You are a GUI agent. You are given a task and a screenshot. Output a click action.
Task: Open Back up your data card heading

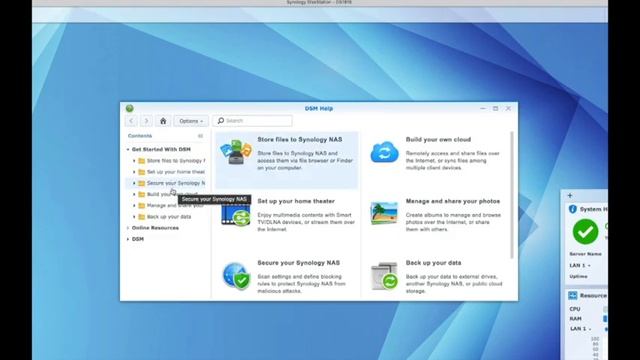(433, 263)
